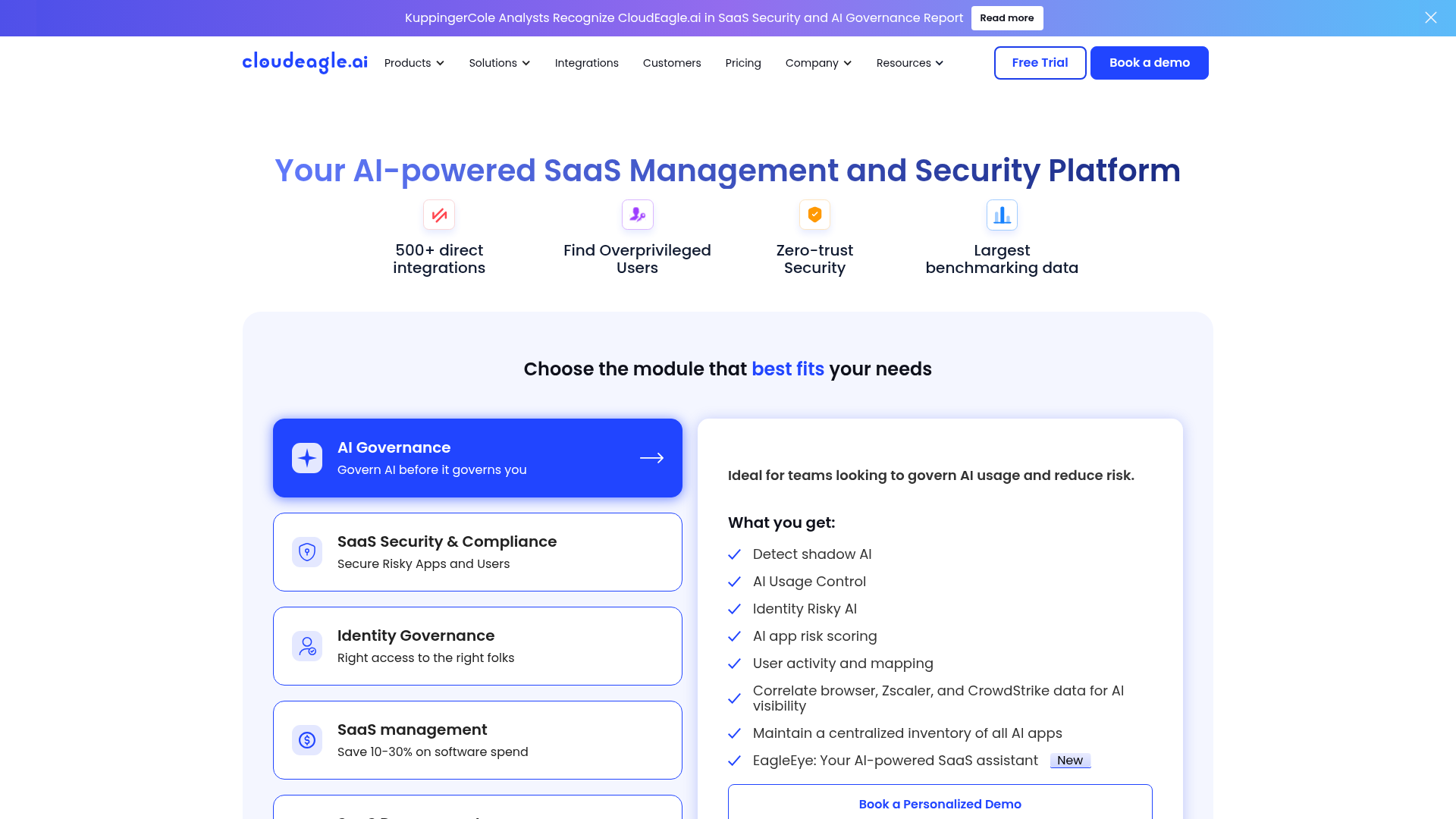Click the text 'AI Usage Control'
Viewport: 1456px width, 819px height.
tap(809, 582)
